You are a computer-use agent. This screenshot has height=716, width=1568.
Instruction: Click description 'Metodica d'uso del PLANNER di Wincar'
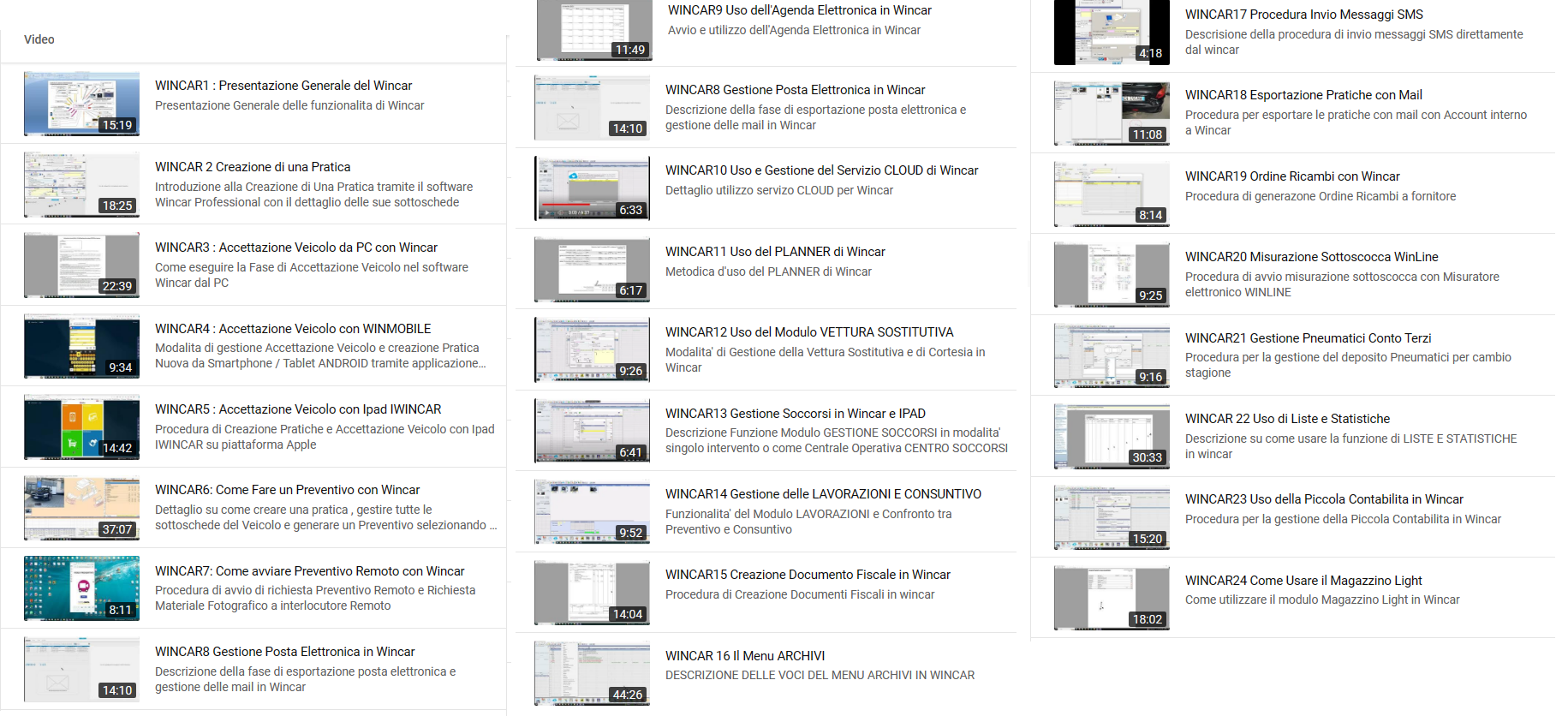(x=768, y=271)
